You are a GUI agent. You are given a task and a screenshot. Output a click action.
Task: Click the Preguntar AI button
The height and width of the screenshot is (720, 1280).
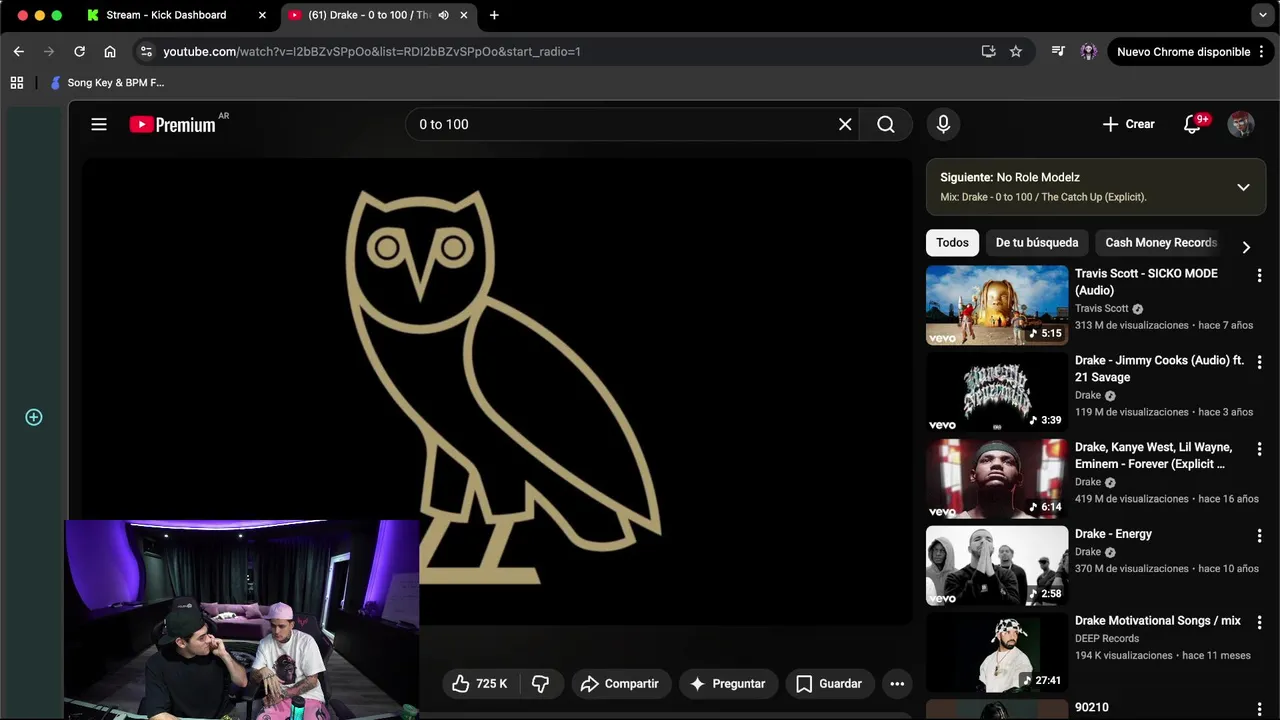coord(728,684)
